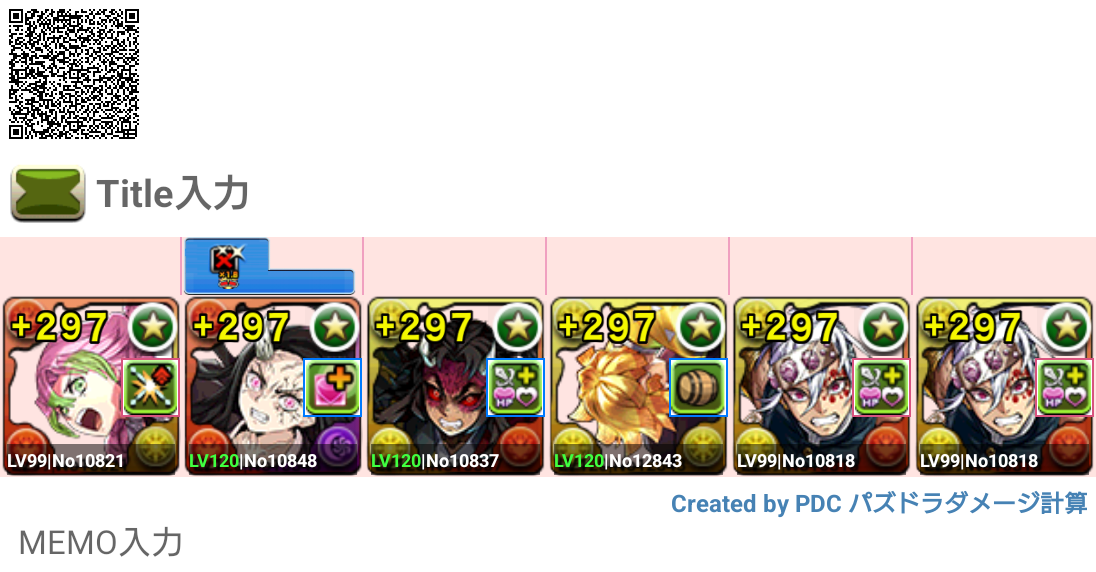Select the fifth card, No10818
This screenshot has width=1096, height=572.
click(821, 386)
